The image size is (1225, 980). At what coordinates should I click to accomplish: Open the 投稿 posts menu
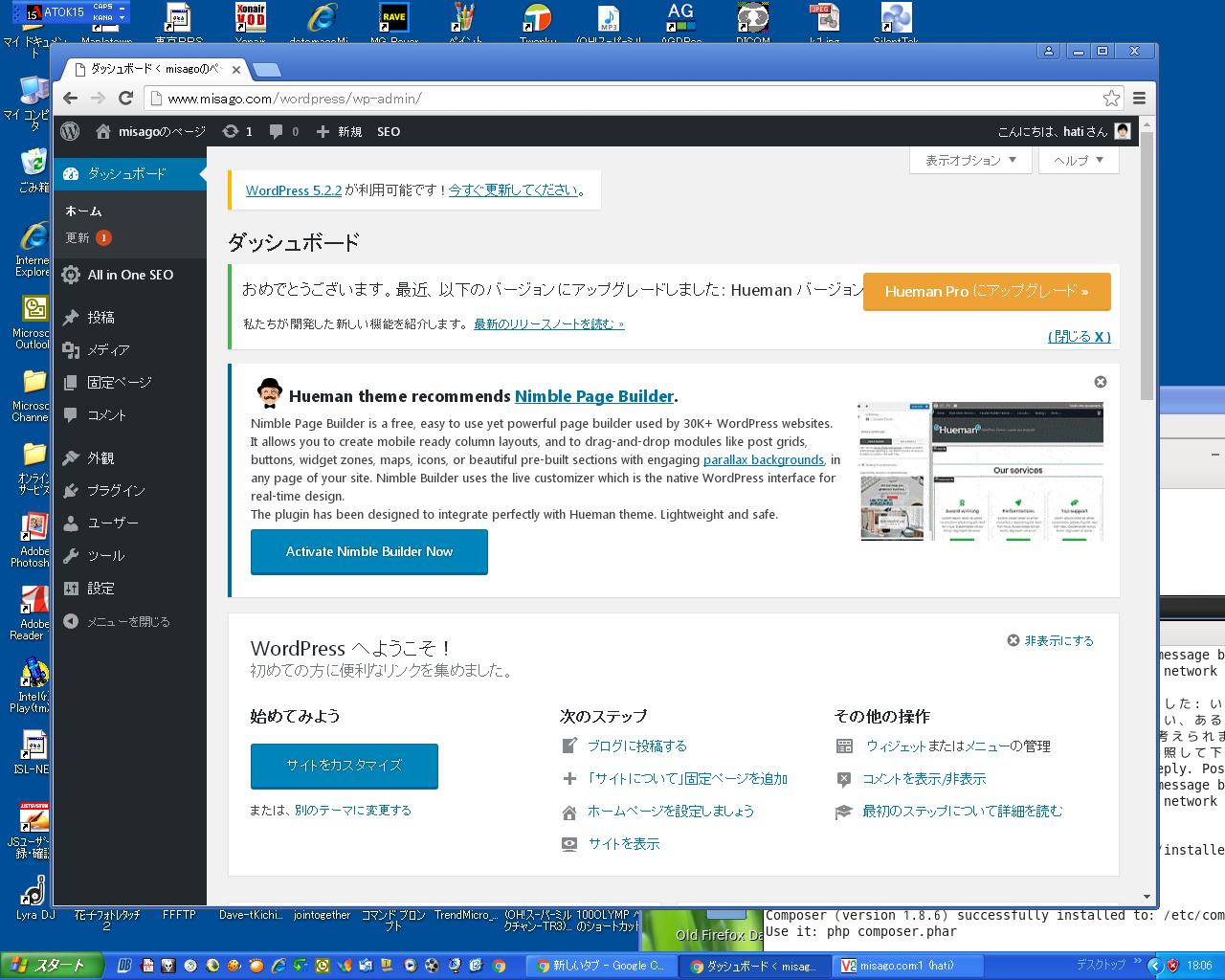(130, 317)
